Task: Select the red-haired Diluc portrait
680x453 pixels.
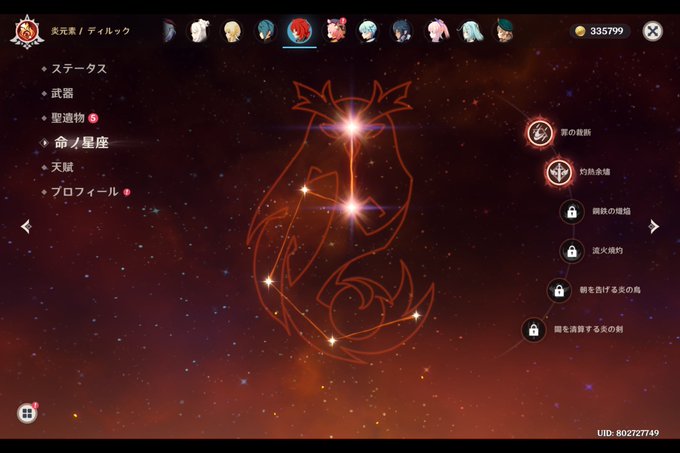Action: click(299, 31)
